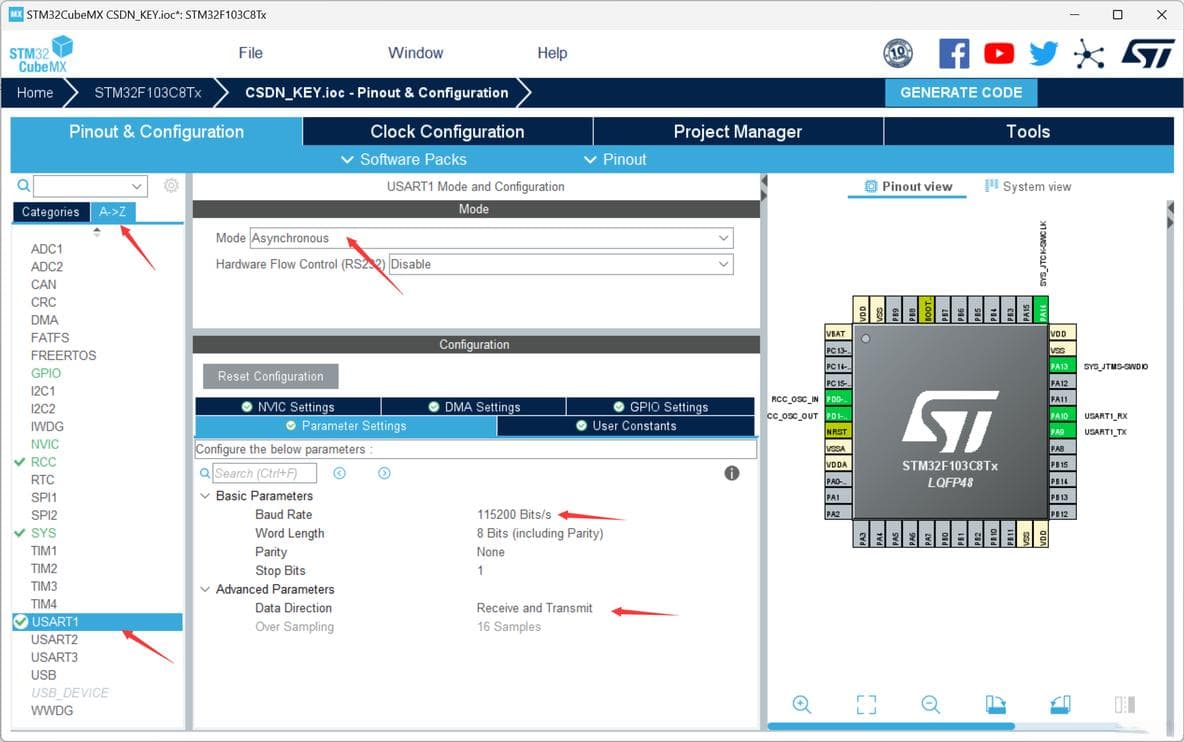
Task: Select USART2 in the peripheral list
Action: point(54,639)
